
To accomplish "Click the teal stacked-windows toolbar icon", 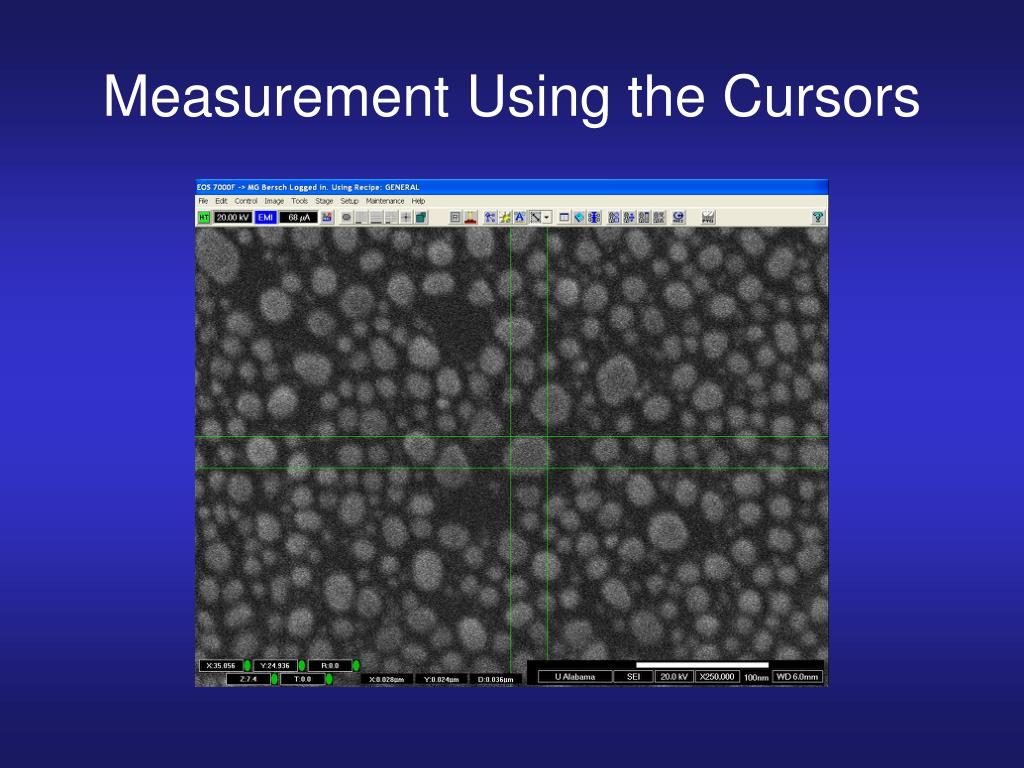I will (421, 217).
